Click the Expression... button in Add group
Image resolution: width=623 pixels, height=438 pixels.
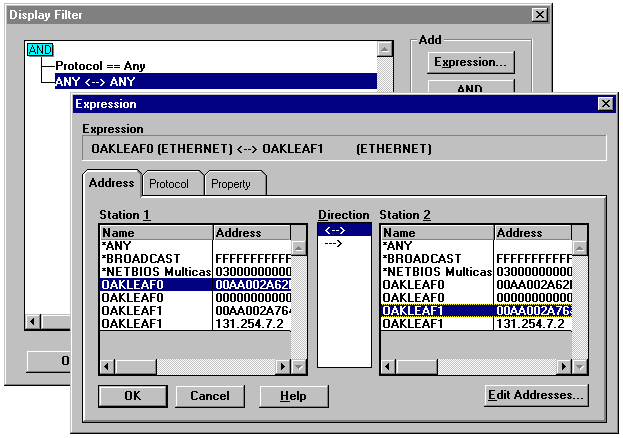[470, 62]
